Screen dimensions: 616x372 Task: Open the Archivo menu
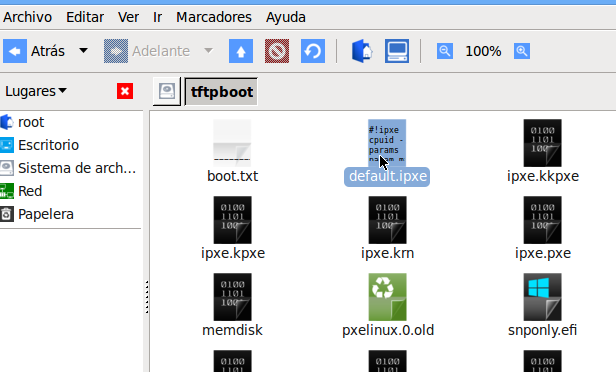point(28,17)
